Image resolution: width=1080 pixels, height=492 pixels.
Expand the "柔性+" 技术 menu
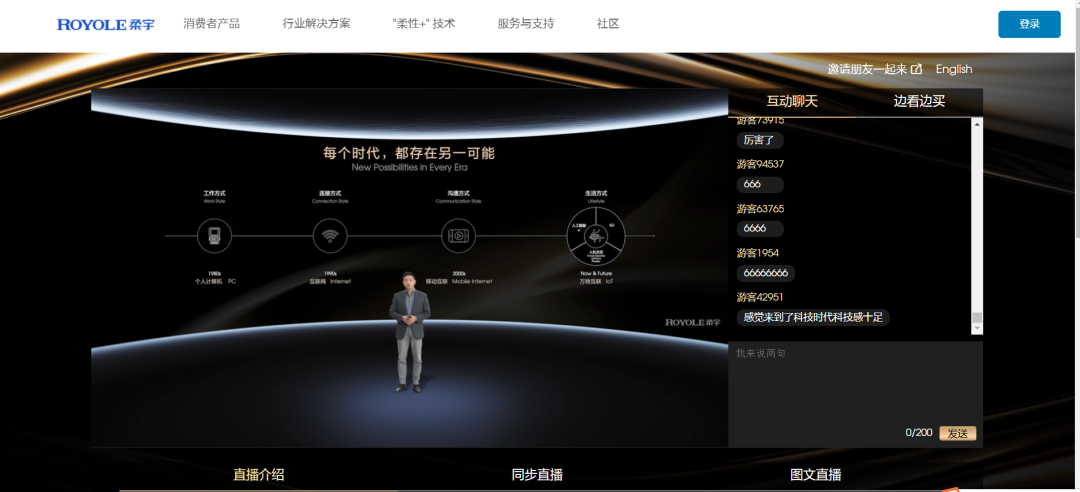[x=424, y=24]
